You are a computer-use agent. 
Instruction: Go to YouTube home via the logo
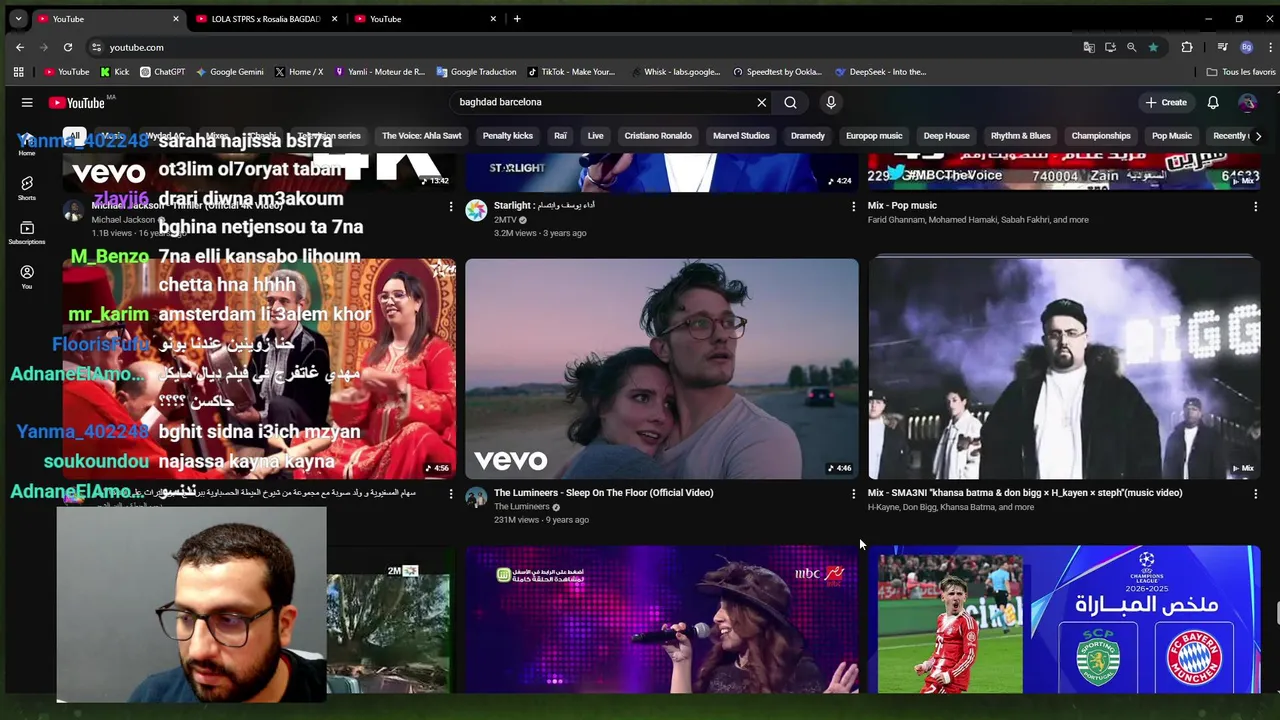77,102
